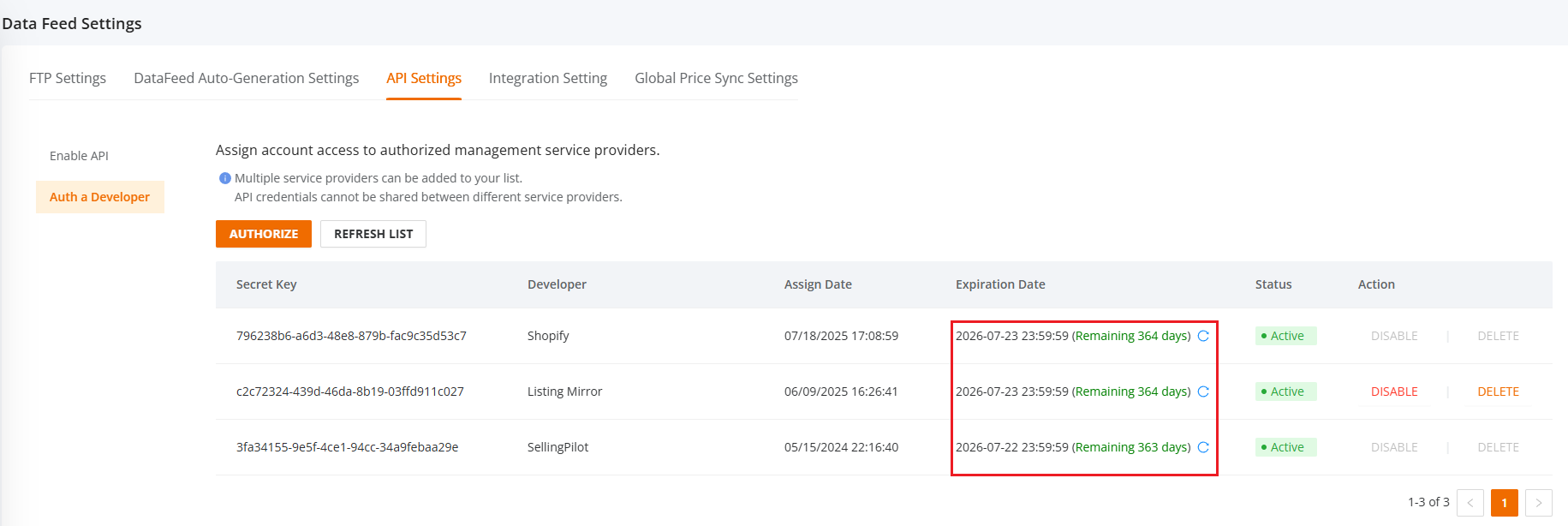The width and height of the screenshot is (1568, 526).
Task: Delete the Listing Mirror API key
Action: click(x=1498, y=392)
